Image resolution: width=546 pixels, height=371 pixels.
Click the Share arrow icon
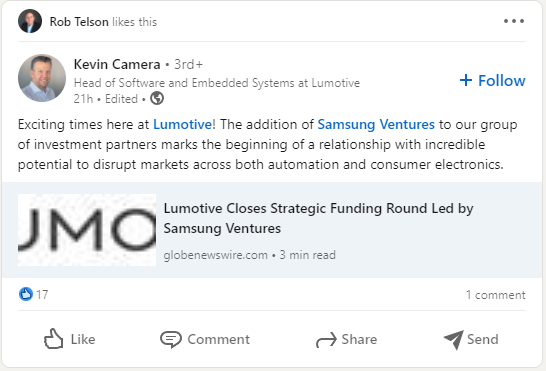pos(326,340)
